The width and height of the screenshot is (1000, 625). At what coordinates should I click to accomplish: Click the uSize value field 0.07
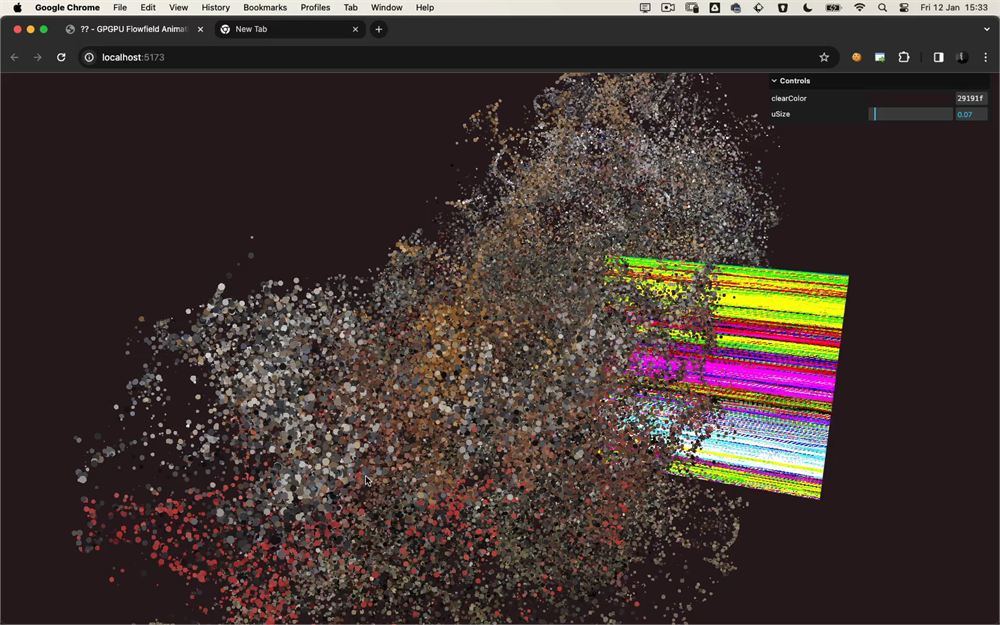click(971, 114)
